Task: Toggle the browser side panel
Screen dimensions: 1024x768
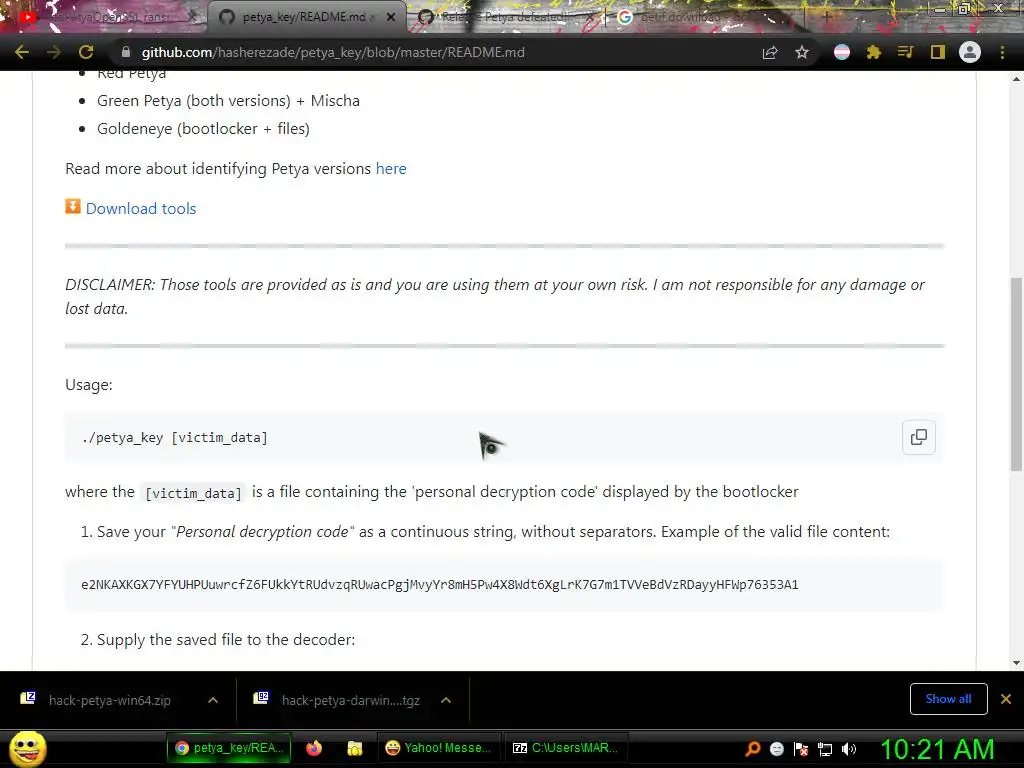Action: click(x=938, y=52)
